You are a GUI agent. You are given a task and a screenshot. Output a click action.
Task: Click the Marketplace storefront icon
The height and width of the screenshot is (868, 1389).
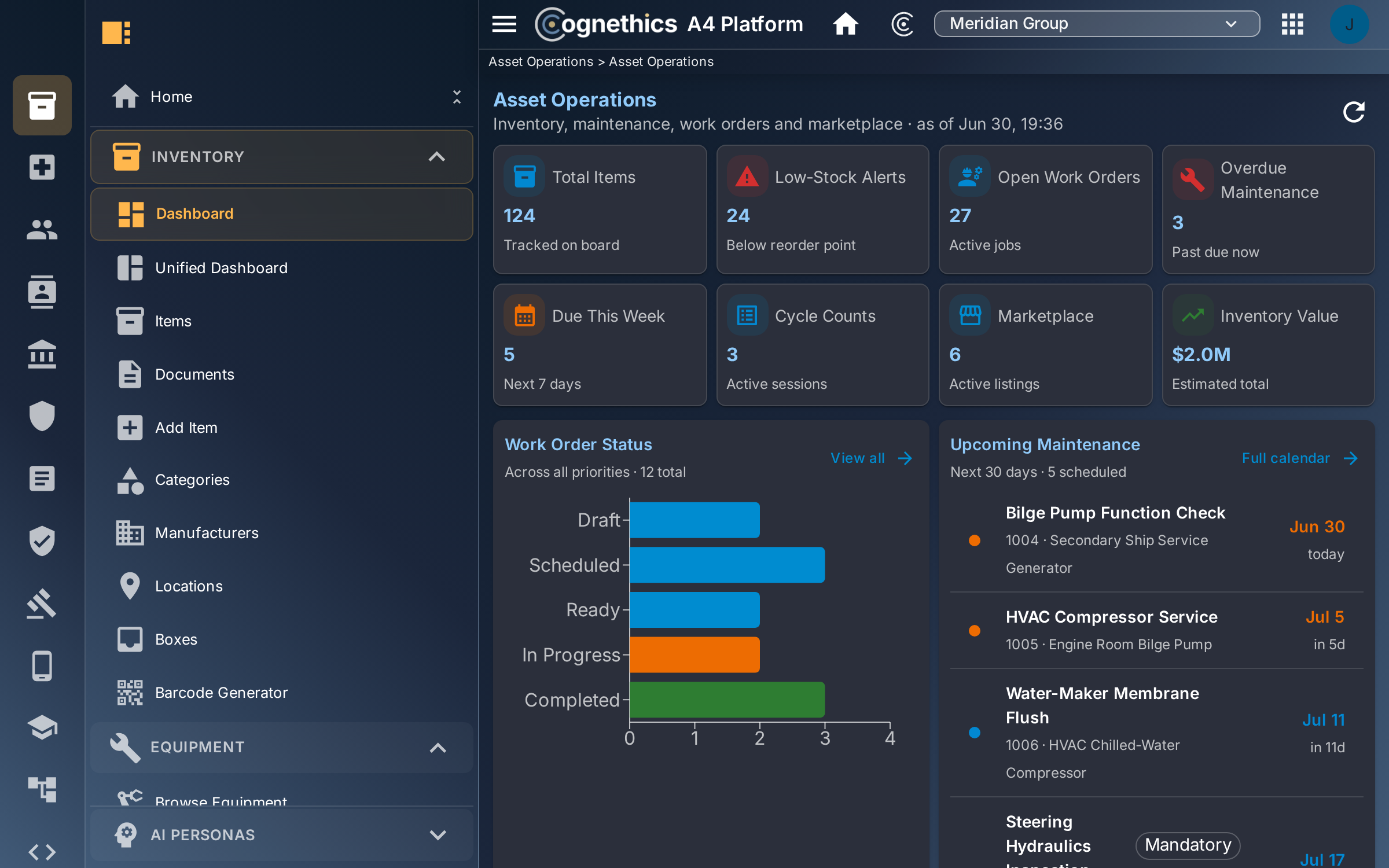tap(970, 315)
